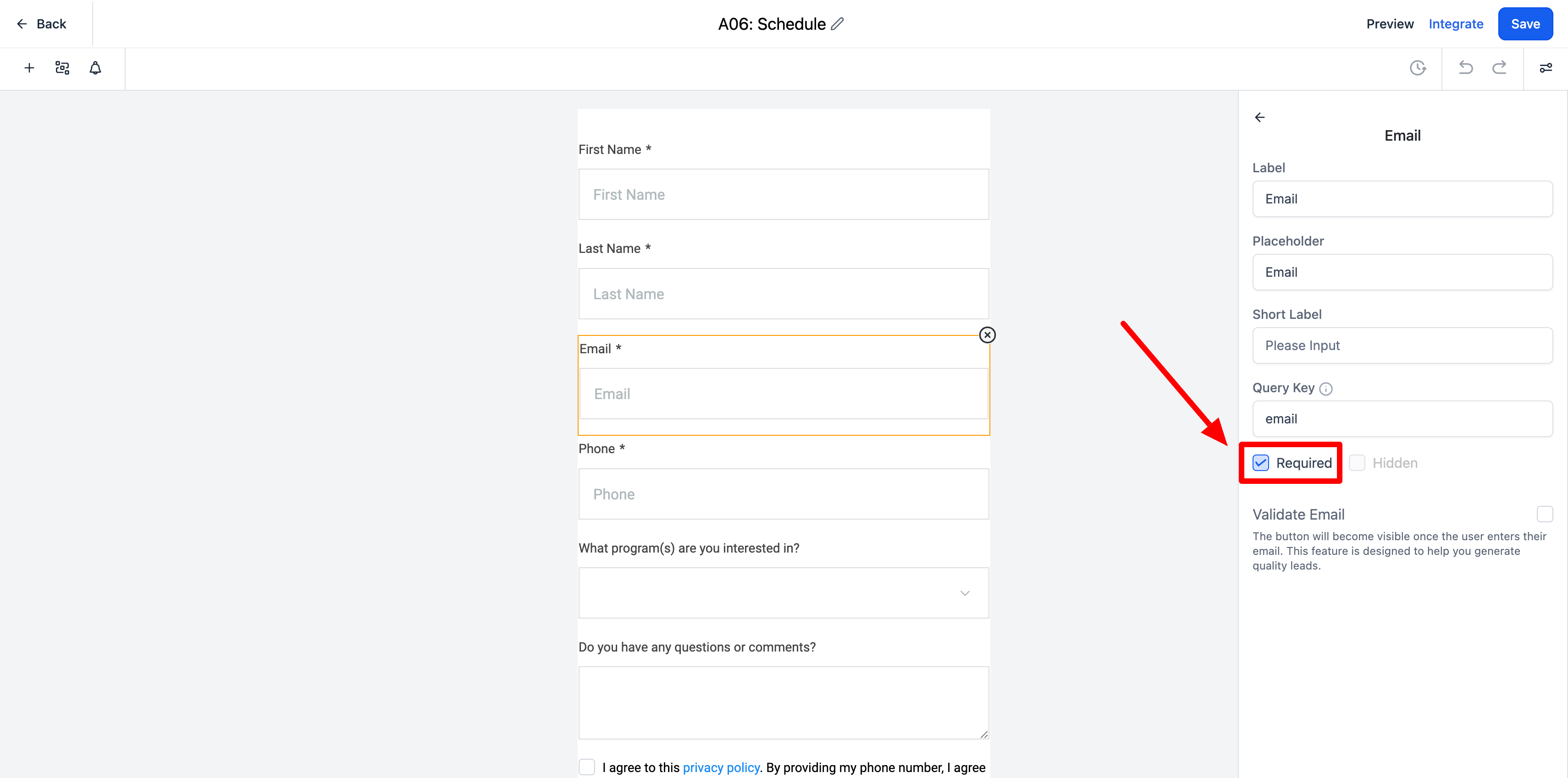Open the Preview menu item
The height and width of the screenshot is (778, 1568).
coord(1390,24)
